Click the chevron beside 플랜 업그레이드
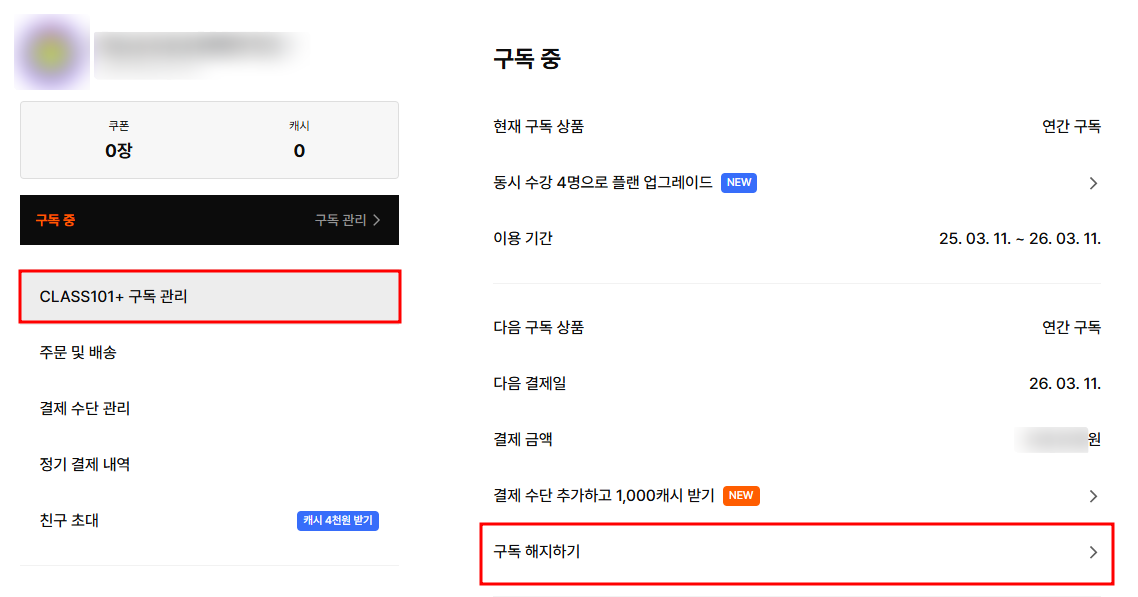Screen dimensions: 1138x597 tap(1093, 183)
